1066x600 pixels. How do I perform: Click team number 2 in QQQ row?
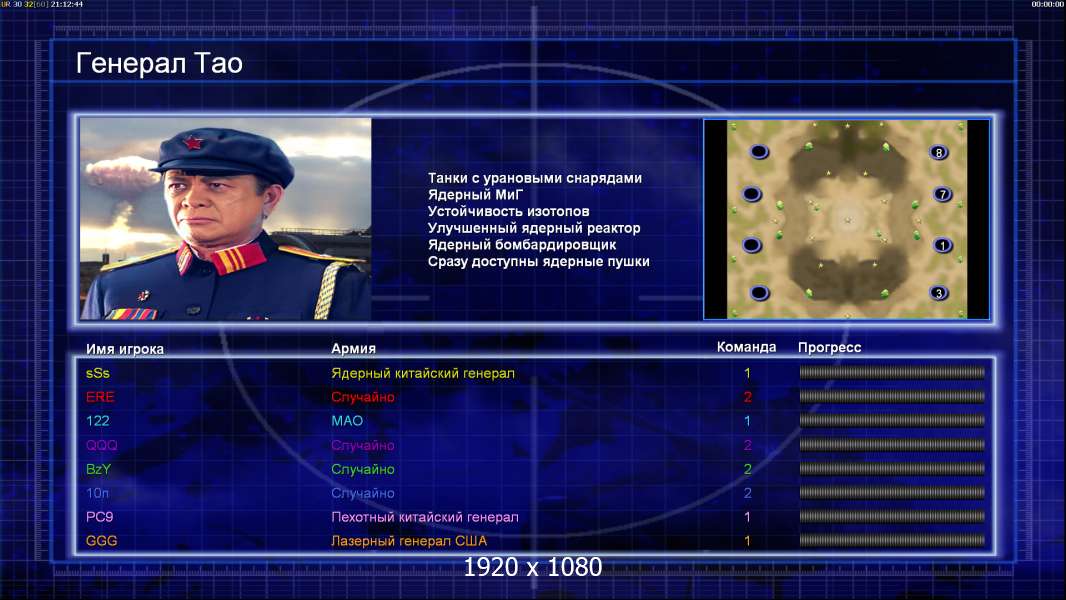(x=747, y=445)
